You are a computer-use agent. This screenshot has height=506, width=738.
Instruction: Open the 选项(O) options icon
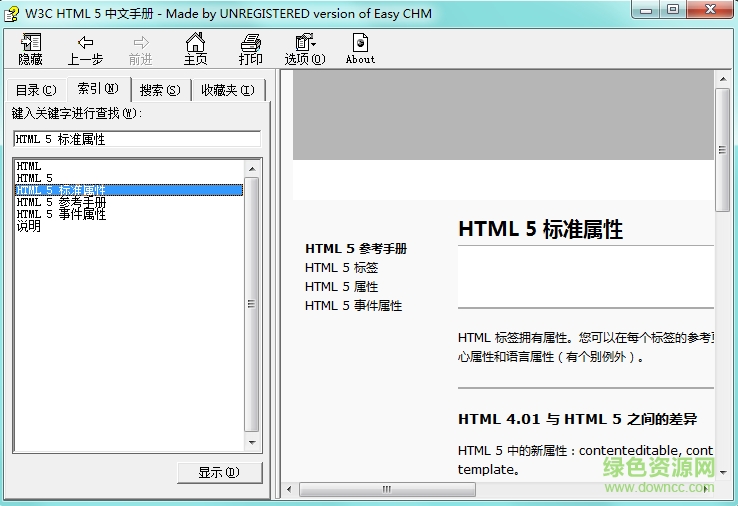click(x=305, y=42)
